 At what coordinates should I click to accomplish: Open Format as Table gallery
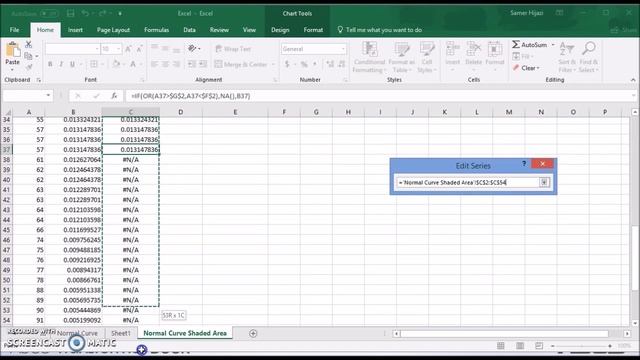(401, 57)
